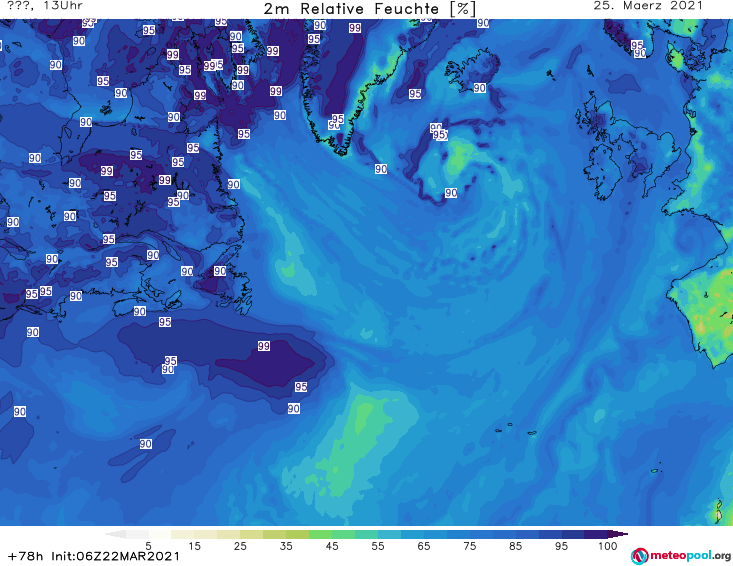The width and height of the screenshot is (733, 566).
Task: Click the colorbar label "85"
Action: pos(515,545)
